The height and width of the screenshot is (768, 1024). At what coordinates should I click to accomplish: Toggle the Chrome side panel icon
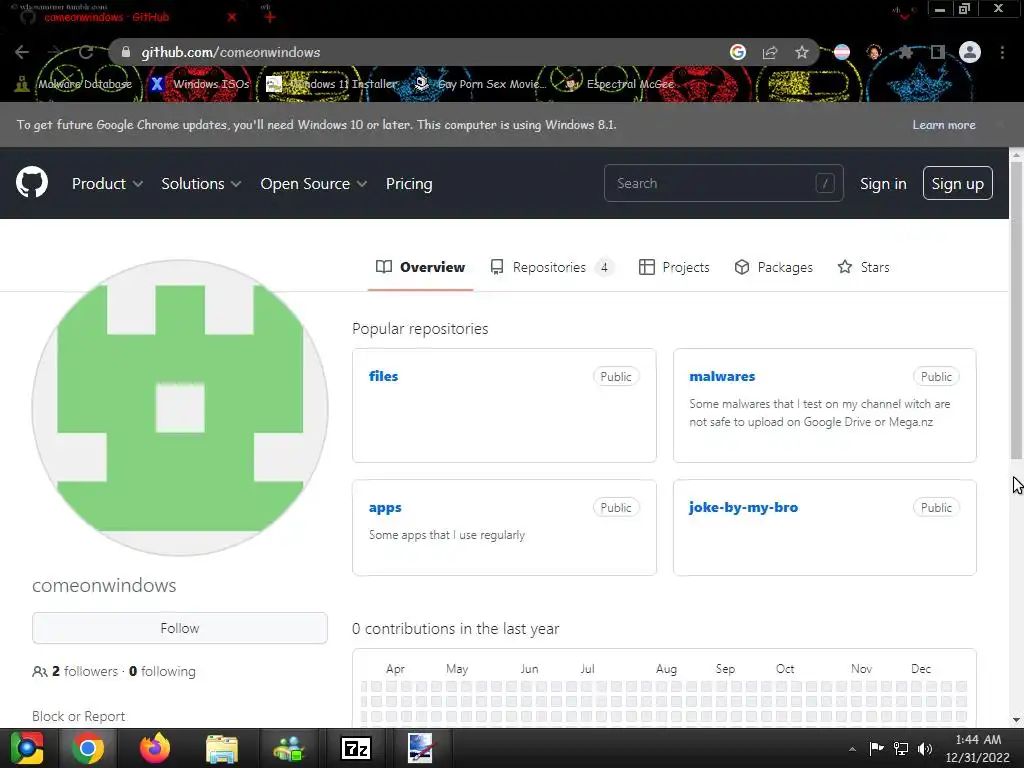click(938, 52)
